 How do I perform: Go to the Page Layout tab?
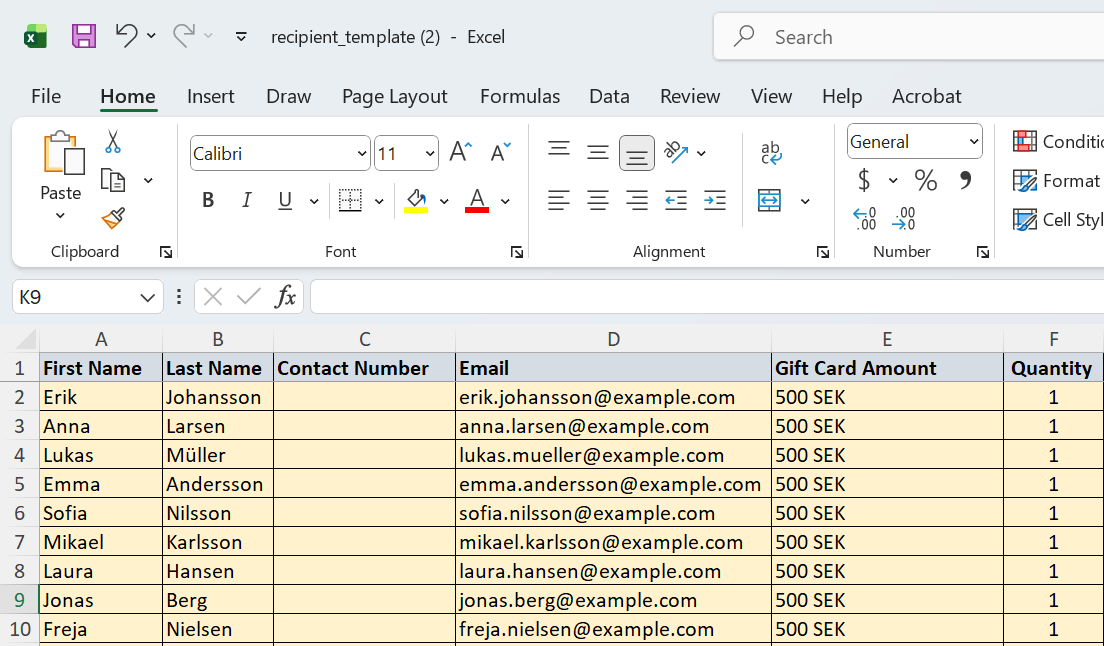tap(394, 96)
